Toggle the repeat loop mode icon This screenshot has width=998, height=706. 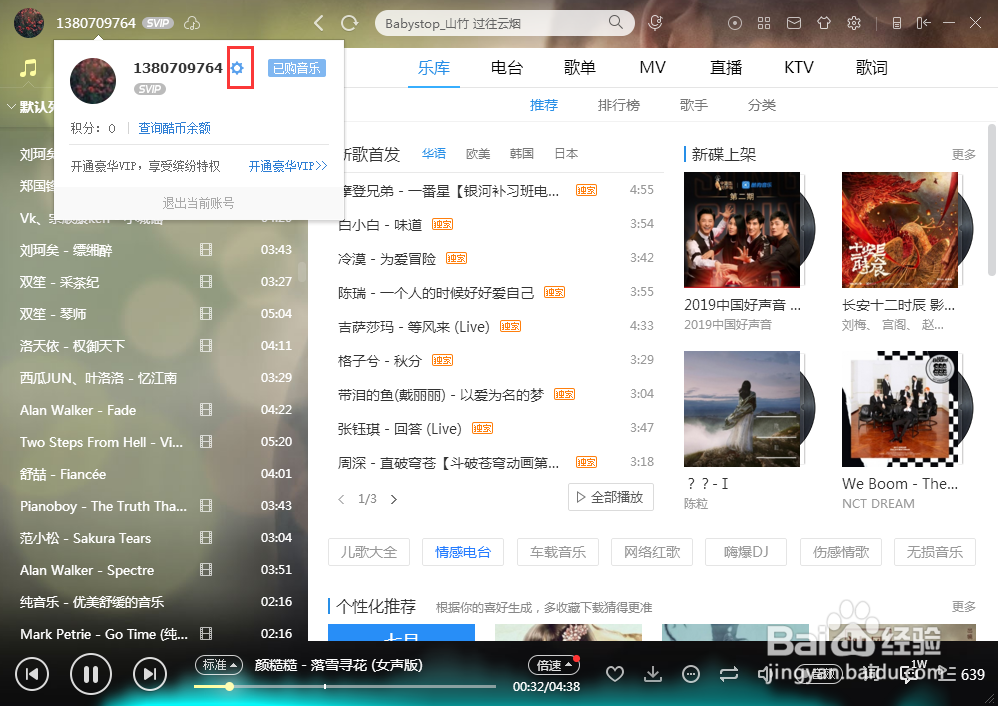pyautogui.click(x=729, y=674)
